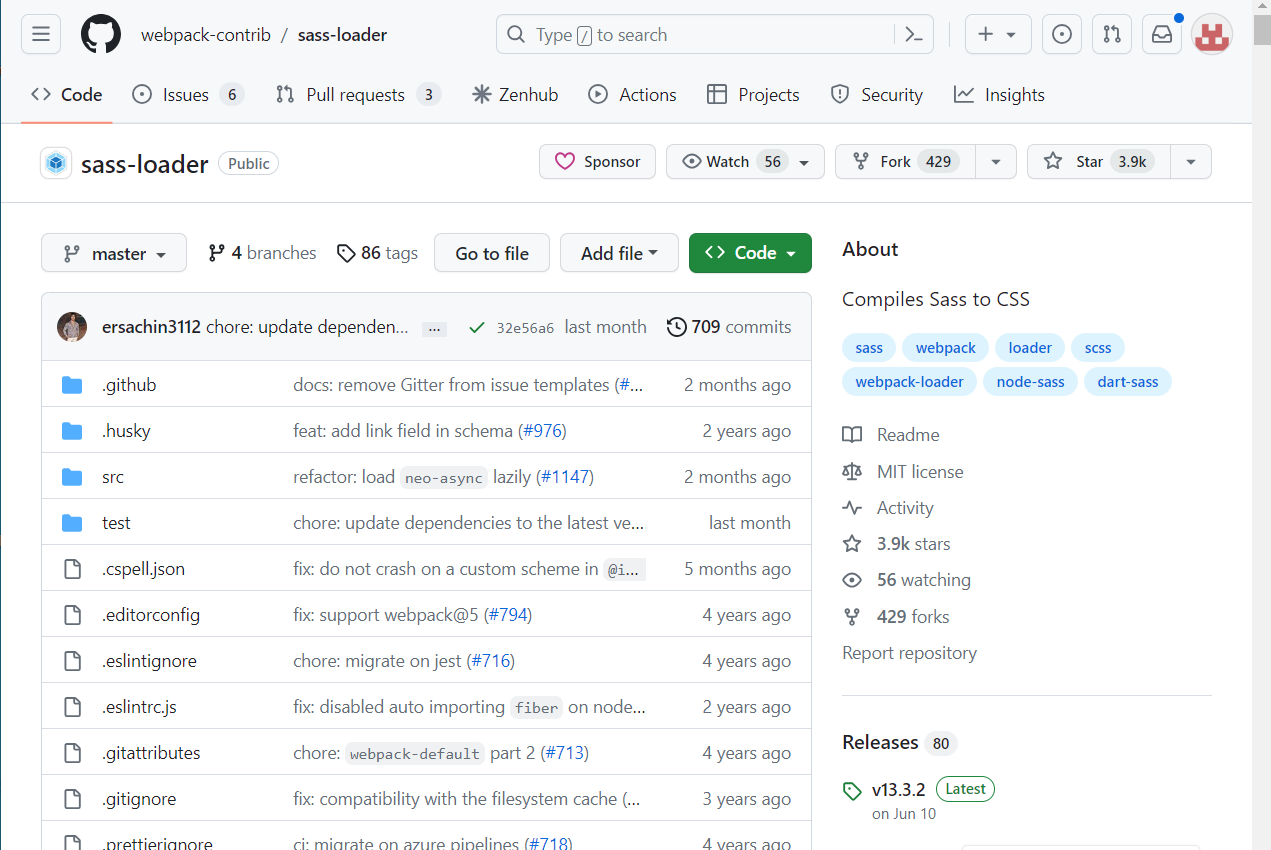
Task: Open the .github folder
Action: [129, 385]
